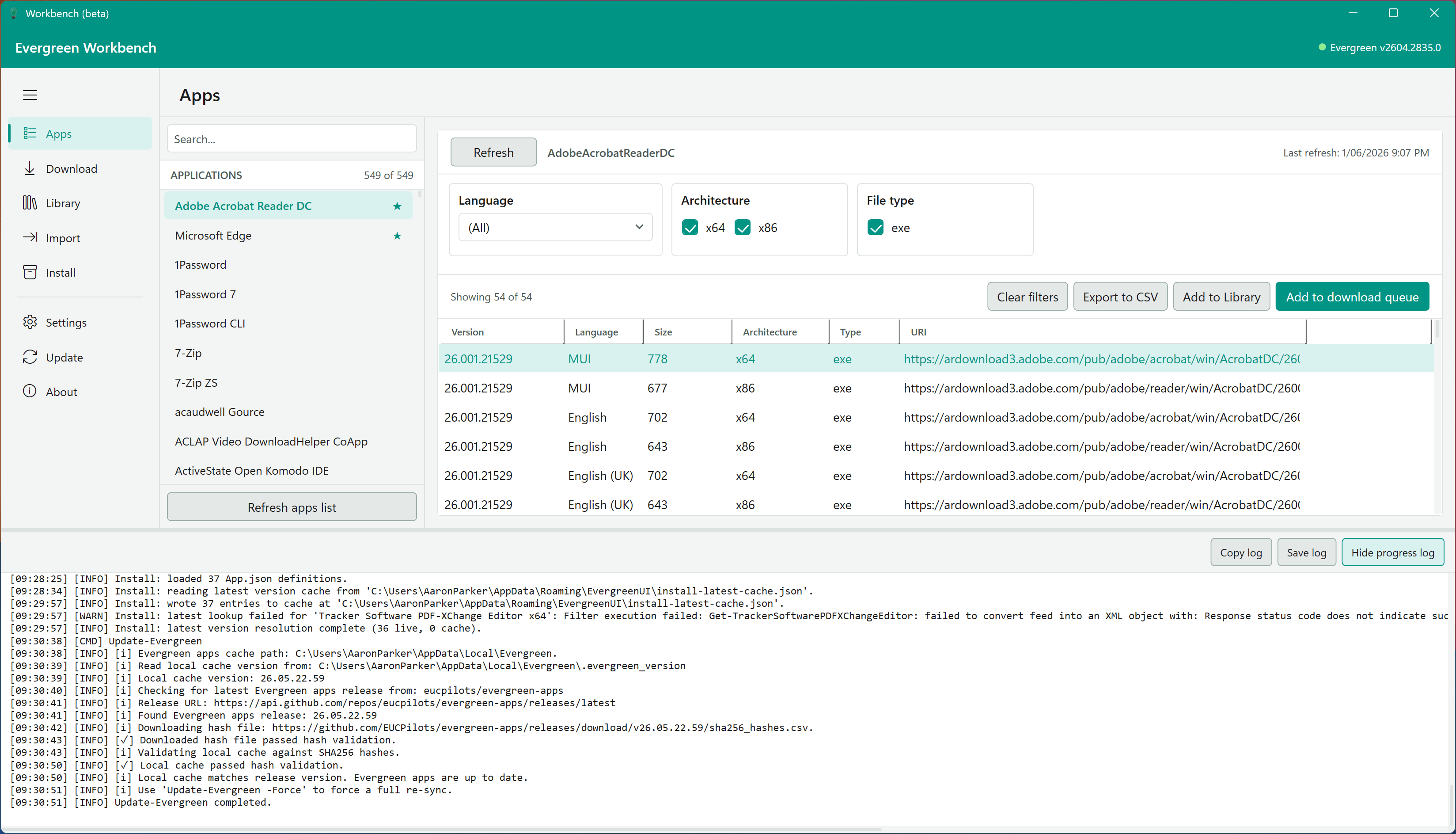Click the Update circular arrows icon

[x=30, y=357]
